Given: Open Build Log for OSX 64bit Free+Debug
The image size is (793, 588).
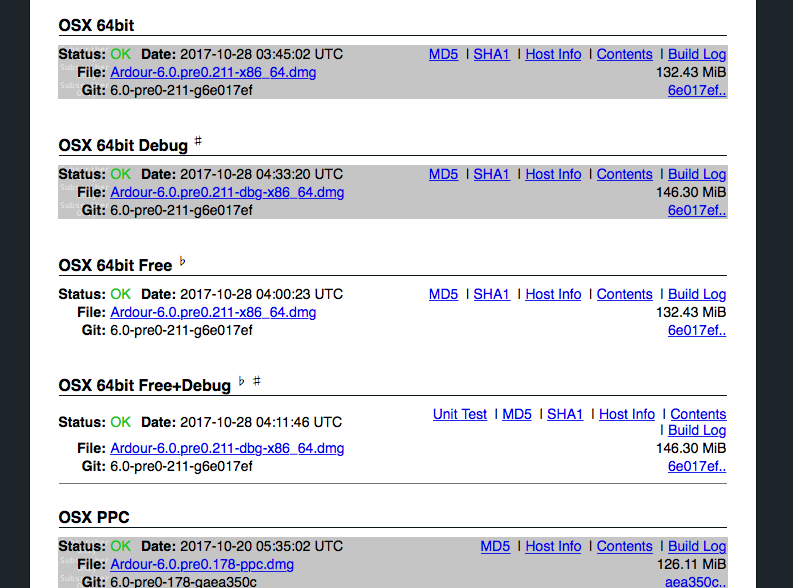Looking at the screenshot, I should [x=697, y=431].
